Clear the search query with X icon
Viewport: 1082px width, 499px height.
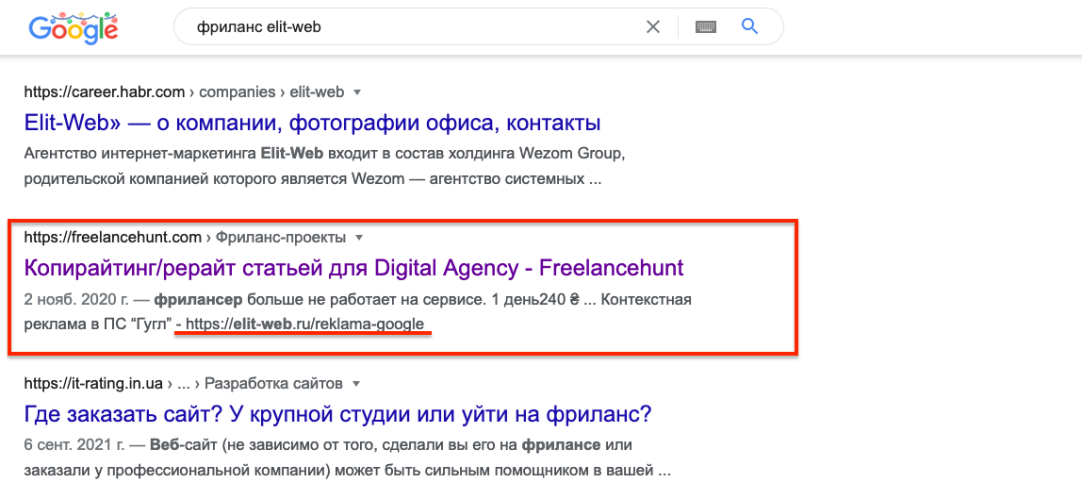click(652, 27)
